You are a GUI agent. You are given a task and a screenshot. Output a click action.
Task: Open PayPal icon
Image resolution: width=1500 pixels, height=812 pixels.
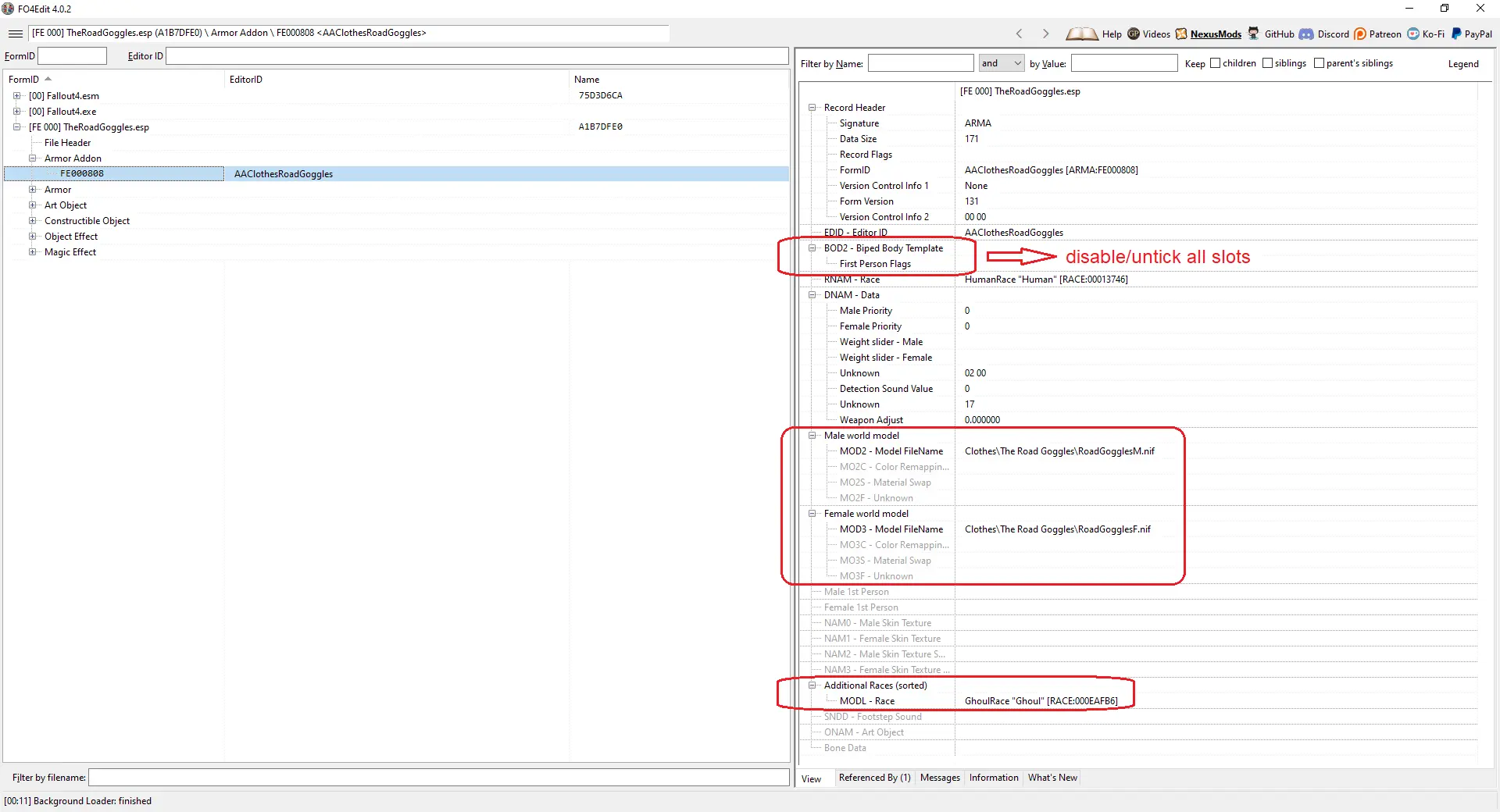(1456, 34)
